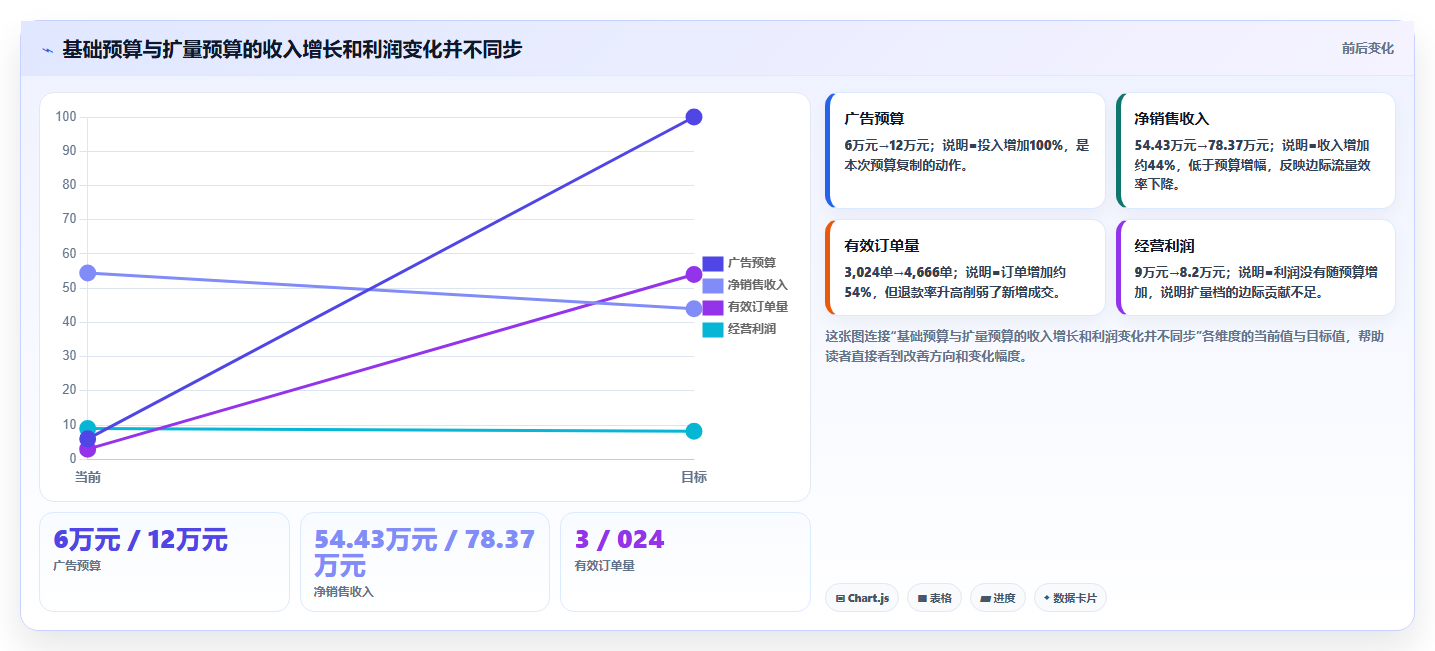
Task: Click the icon in the 进度 tag
Action: [985, 598]
